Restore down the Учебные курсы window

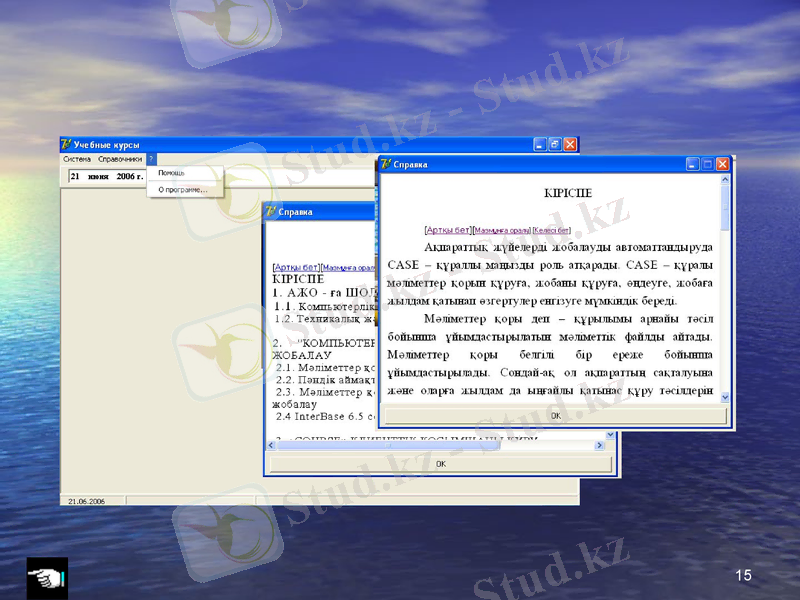tap(555, 145)
